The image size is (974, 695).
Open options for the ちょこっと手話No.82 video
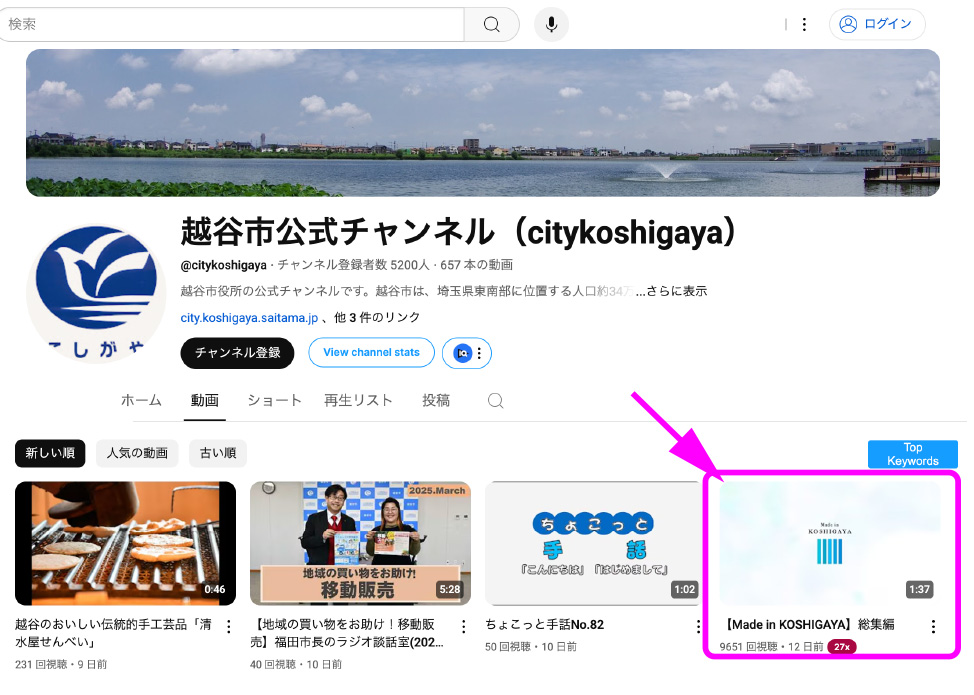(697, 626)
